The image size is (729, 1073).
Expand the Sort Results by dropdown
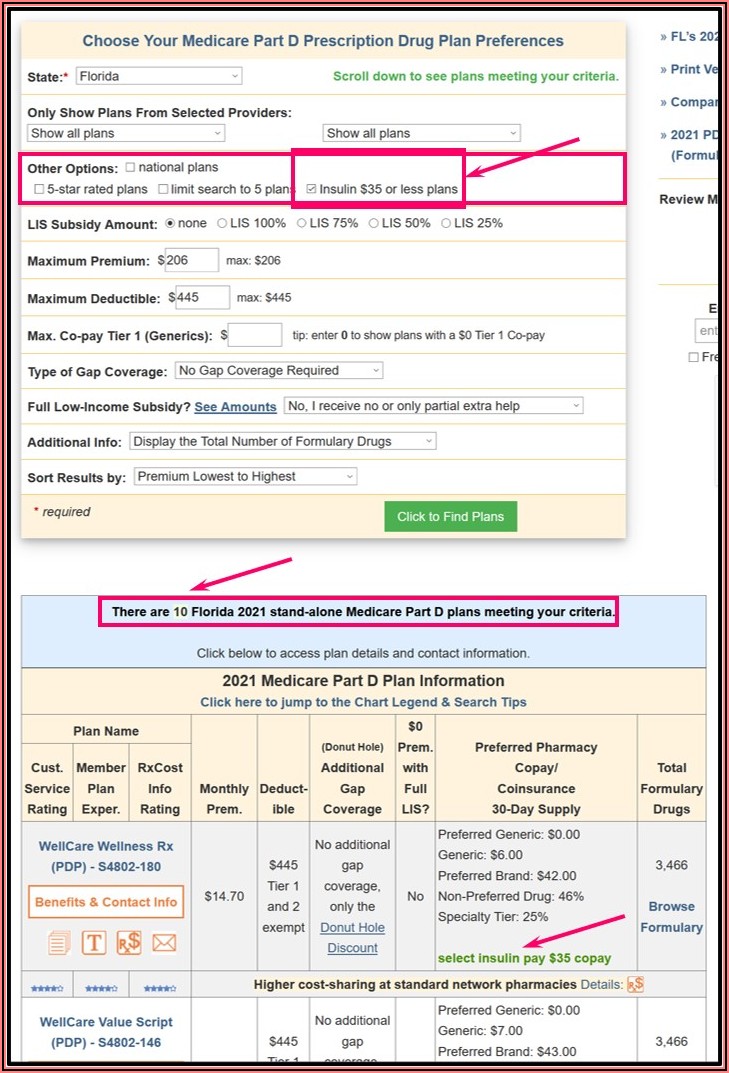point(245,477)
